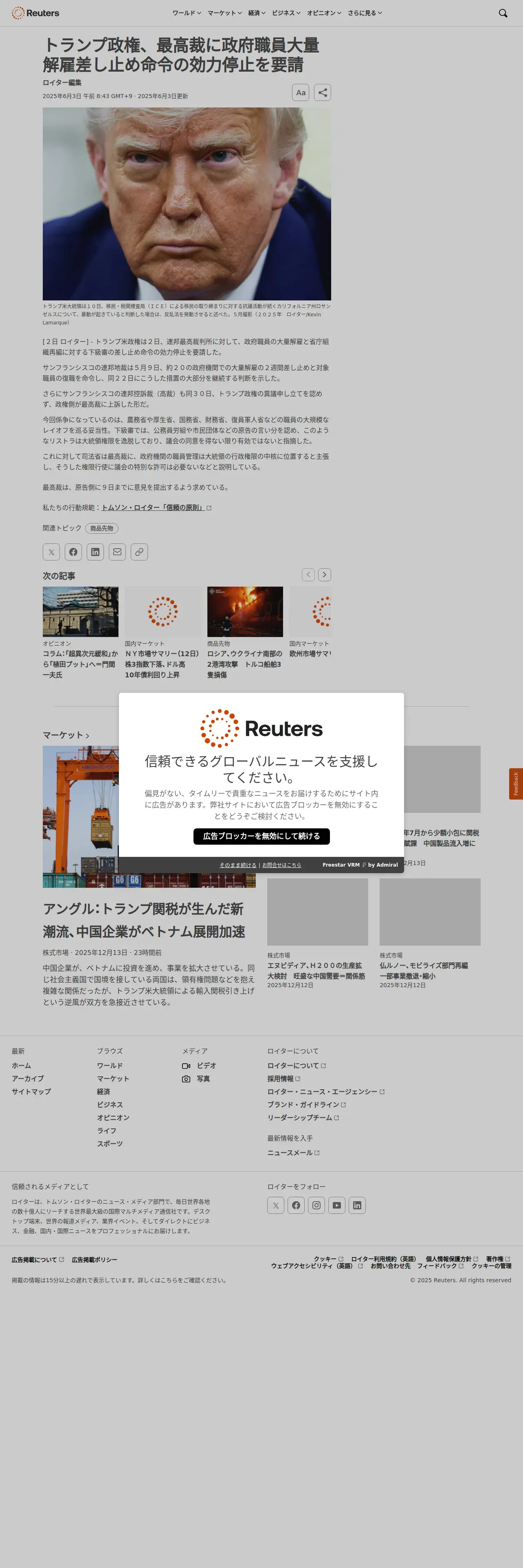The image size is (523, 1568).
Task: Click サイトマップ in footer
Action: click(x=31, y=1092)
